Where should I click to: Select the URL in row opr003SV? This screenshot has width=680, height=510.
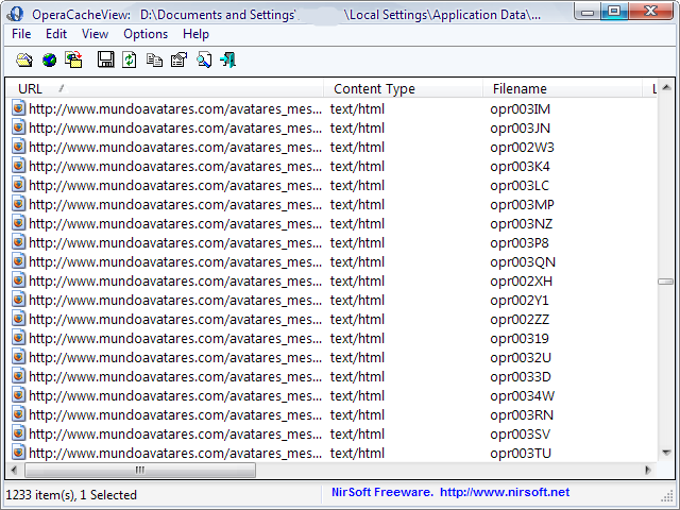tap(176, 433)
